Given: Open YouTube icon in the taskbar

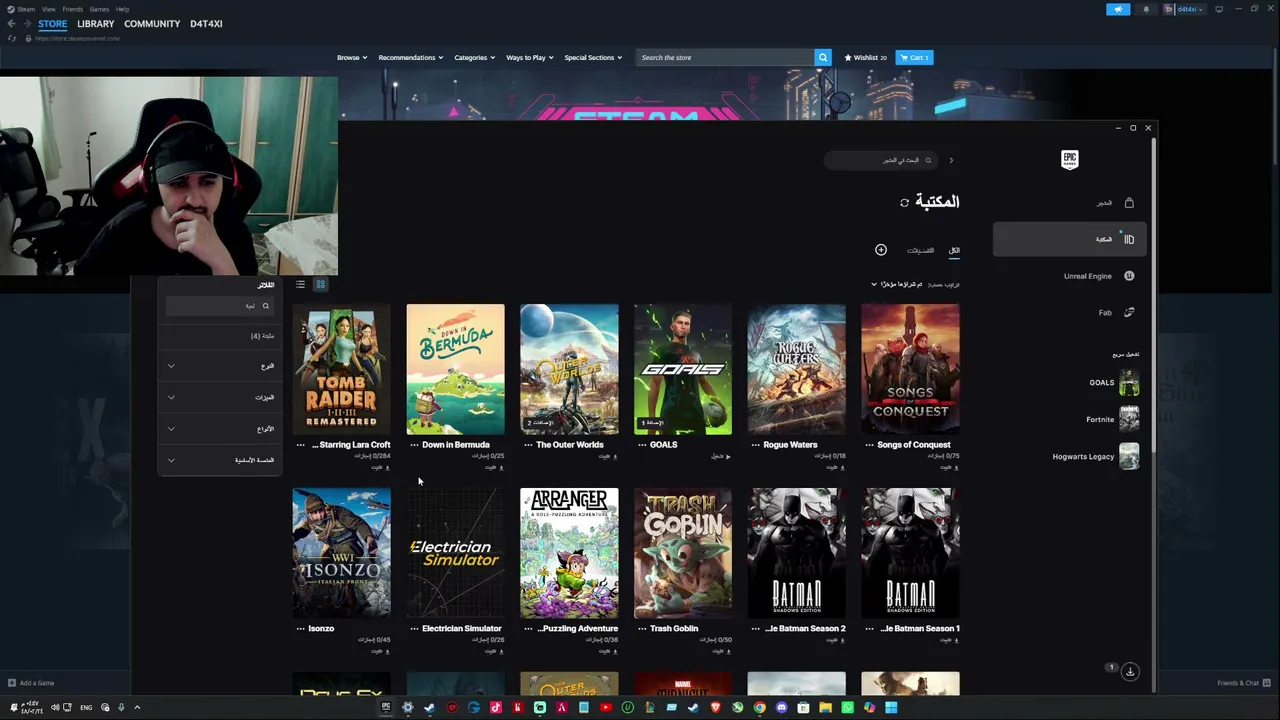Looking at the screenshot, I should click(605, 708).
